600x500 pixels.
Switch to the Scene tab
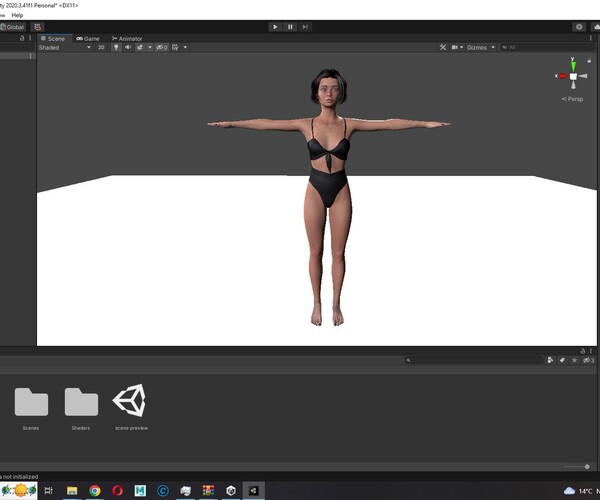[53, 39]
